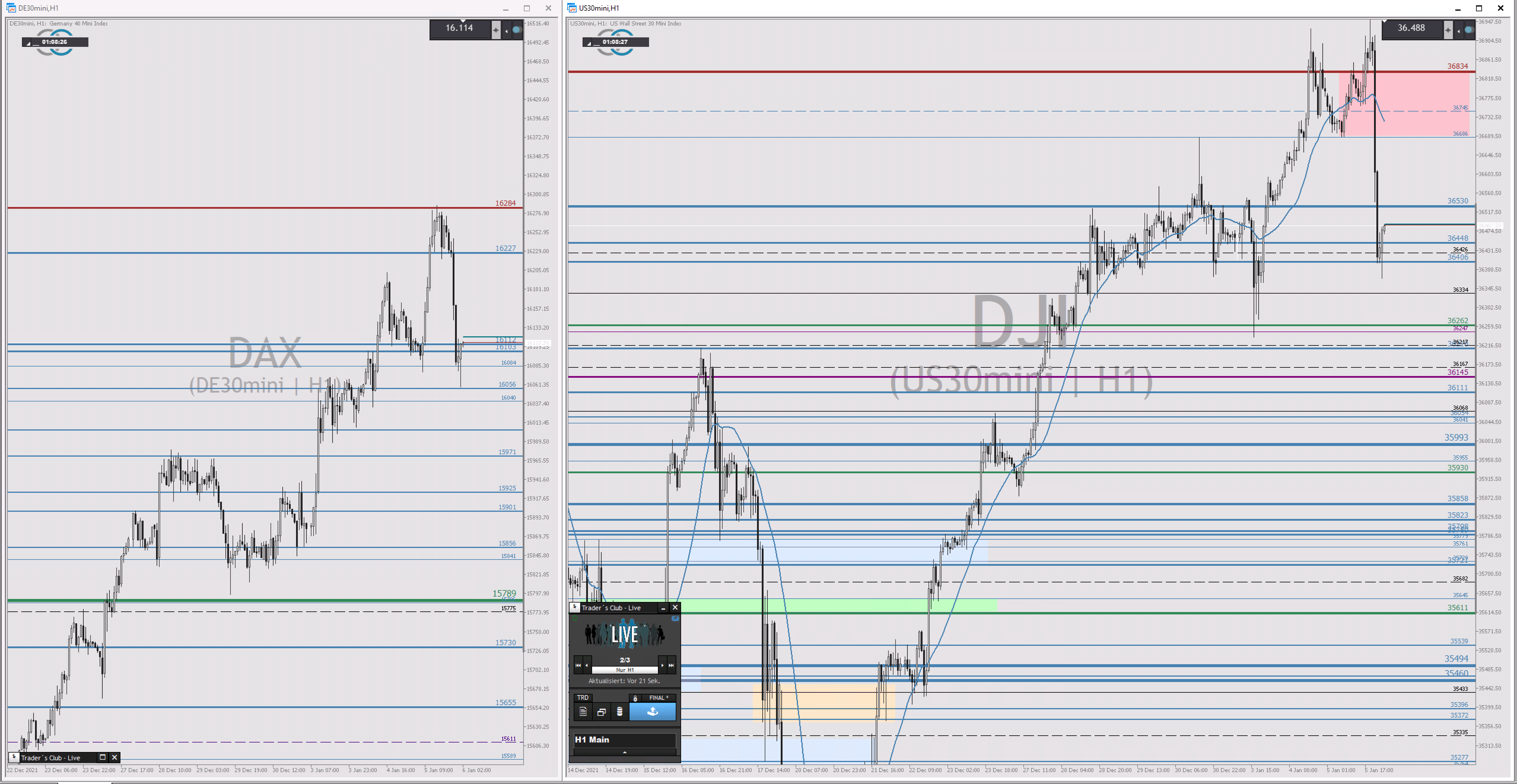The height and width of the screenshot is (784, 1517).
Task: Jump to last setup in Trader's Club panel
Action: [x=671, y=665]
